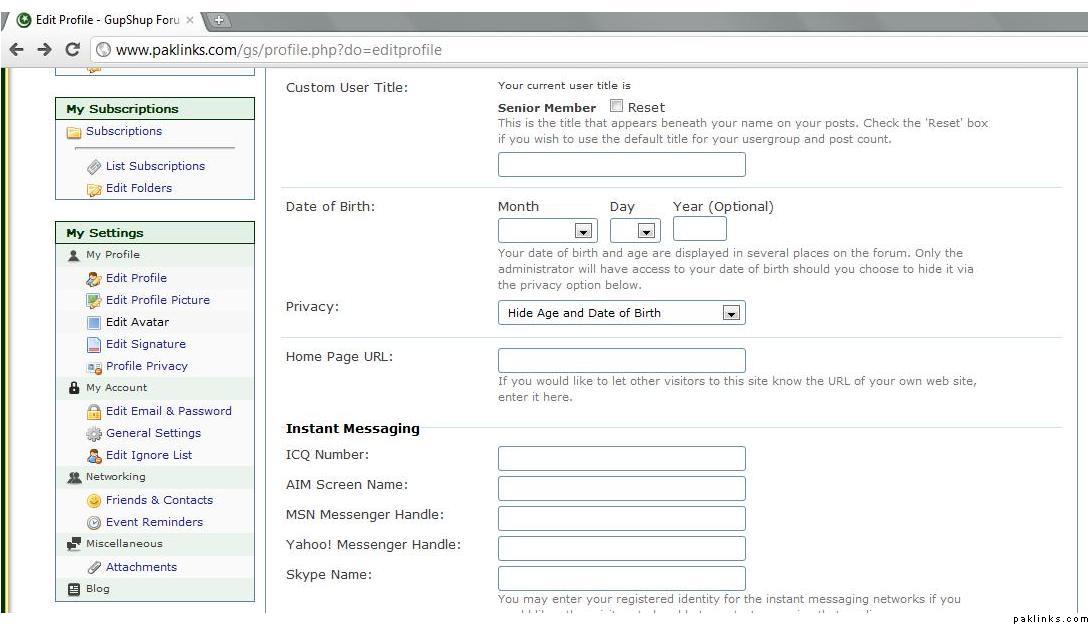This screenshot has height=625, width=1089.
Task: Click the Edit Profile Picture icon
Action: pos(94,300)
